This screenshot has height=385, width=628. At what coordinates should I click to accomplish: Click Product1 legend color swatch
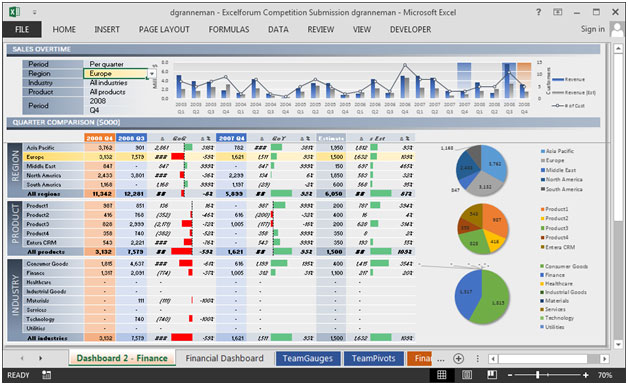[x=543, y=209]
